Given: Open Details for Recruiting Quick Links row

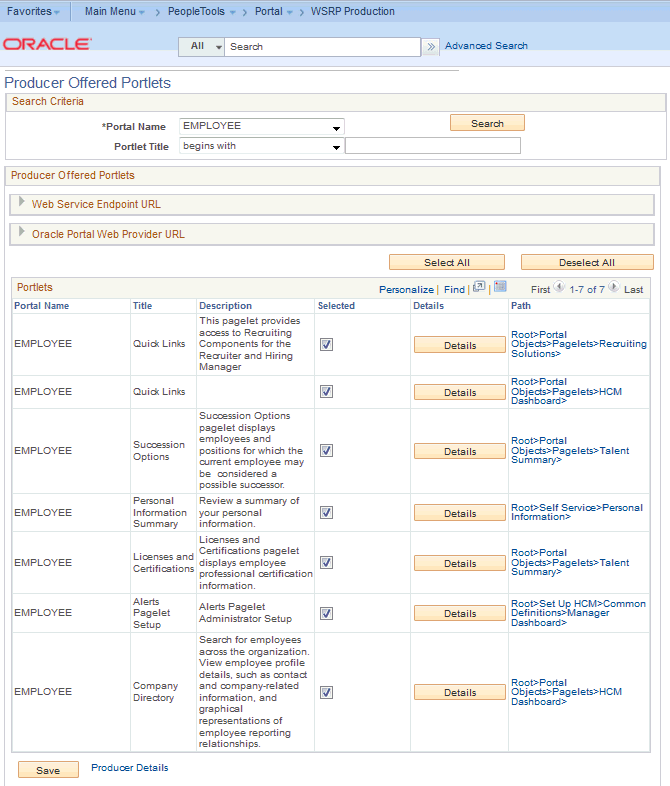Looking at the screenshot, I should pos(460,345).
